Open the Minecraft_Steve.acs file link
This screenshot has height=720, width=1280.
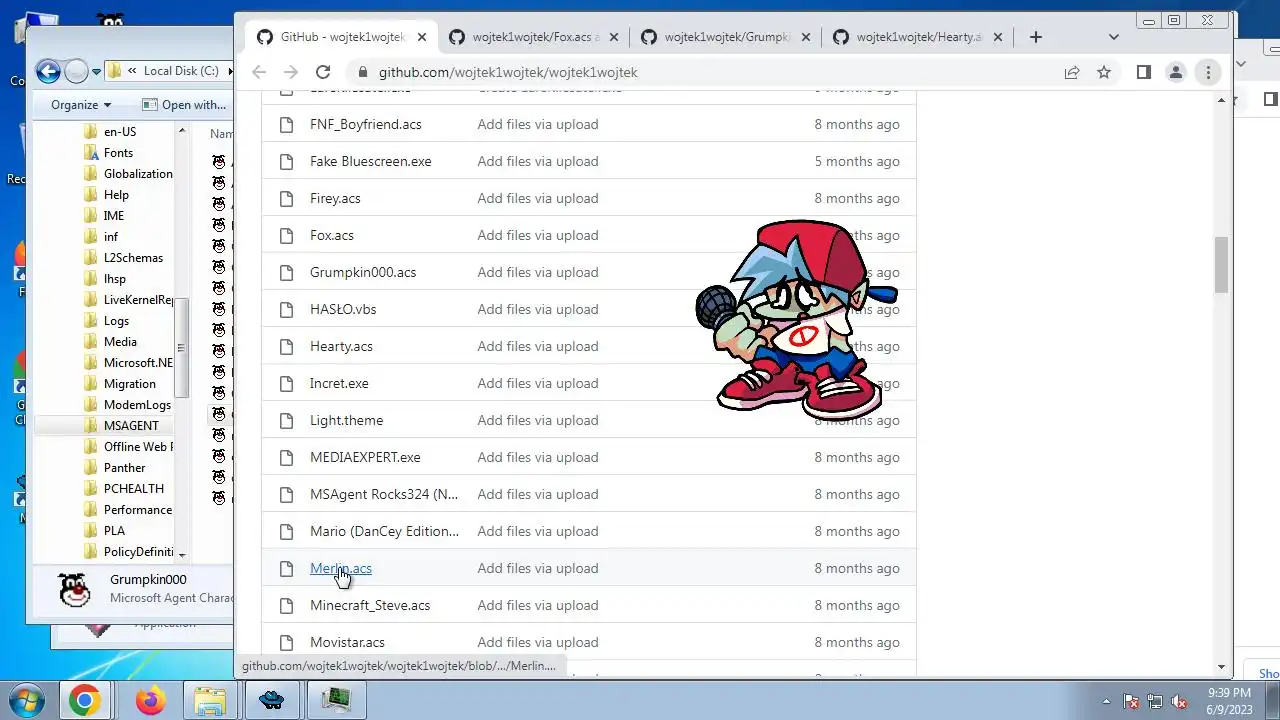click(370, 605)
